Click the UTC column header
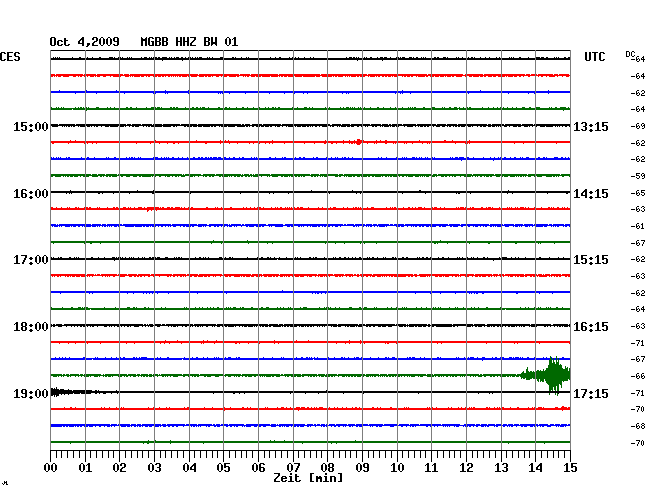 [594, 57]
